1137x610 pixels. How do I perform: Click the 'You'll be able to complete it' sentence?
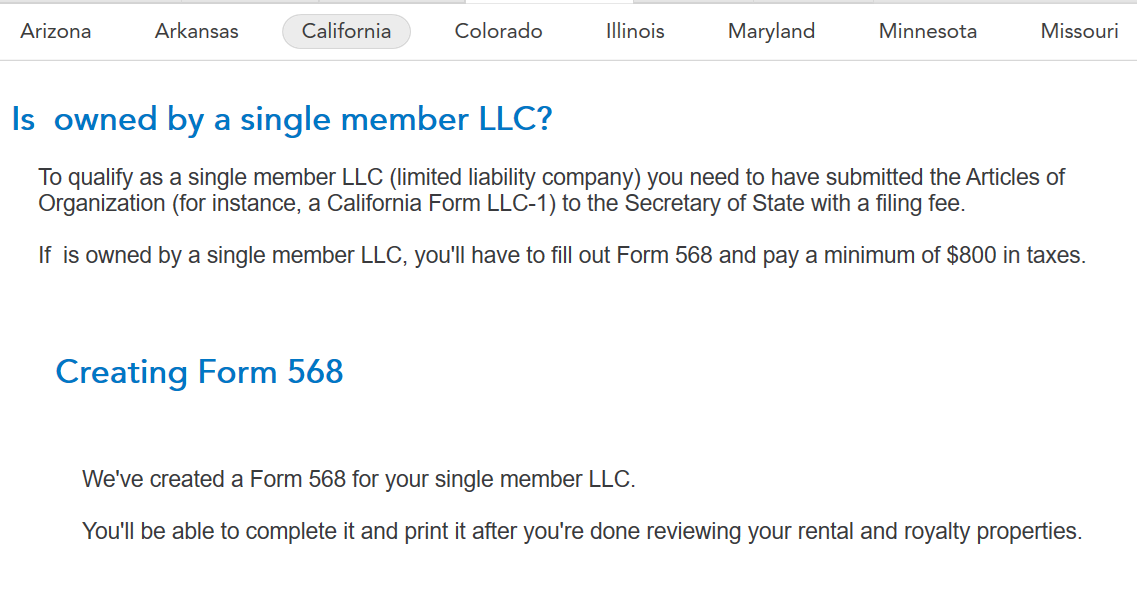581,531
